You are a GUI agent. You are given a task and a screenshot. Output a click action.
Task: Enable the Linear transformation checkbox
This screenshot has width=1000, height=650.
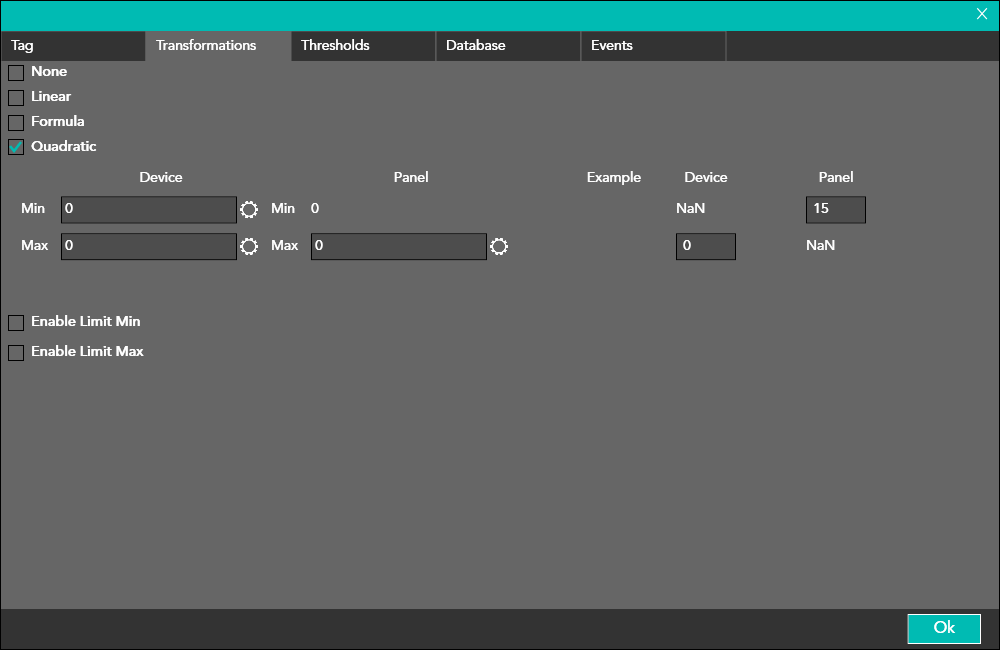(x=16, y=97)
